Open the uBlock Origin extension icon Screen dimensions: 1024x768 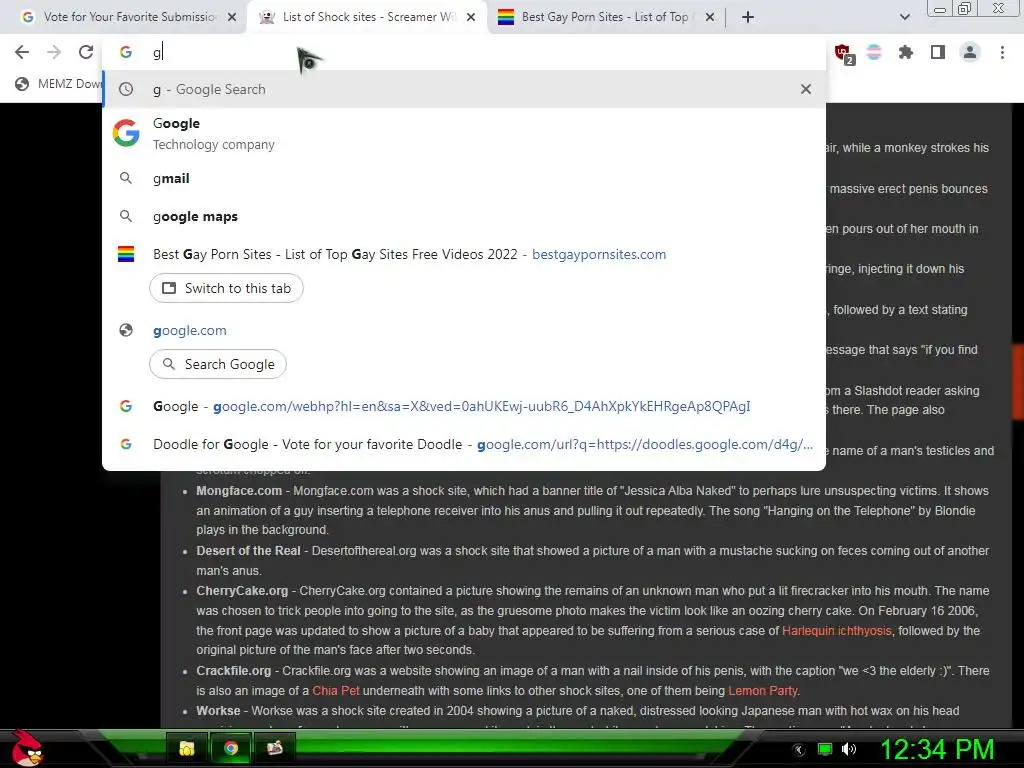[843, 53]
